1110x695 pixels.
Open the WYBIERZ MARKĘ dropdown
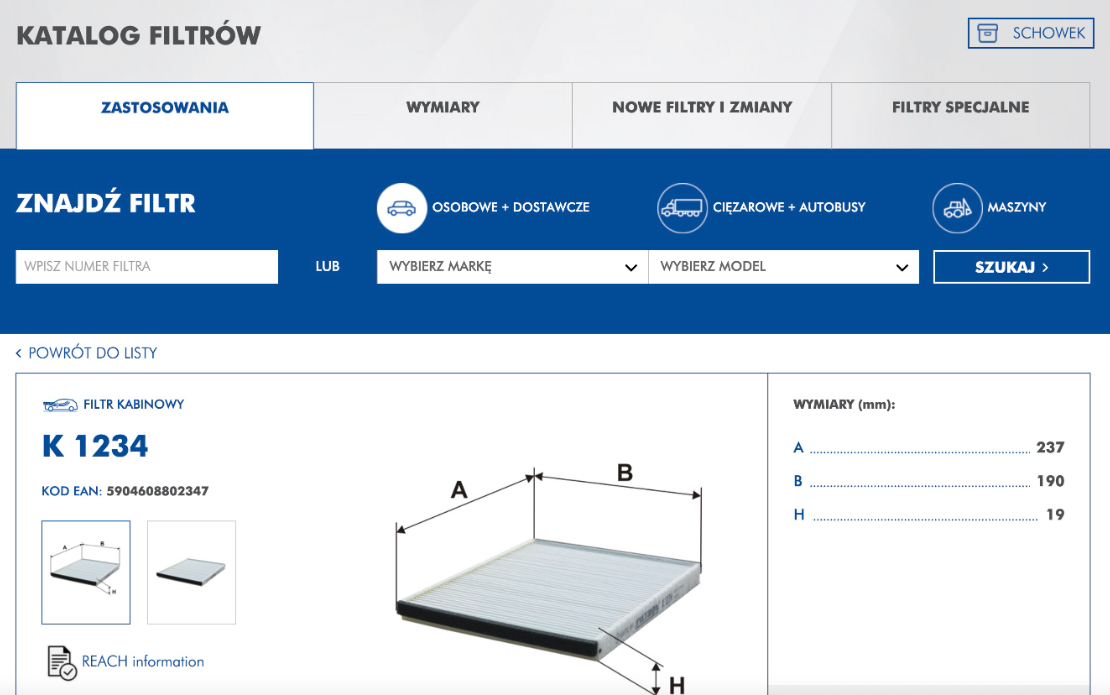[x=512, y=266]
